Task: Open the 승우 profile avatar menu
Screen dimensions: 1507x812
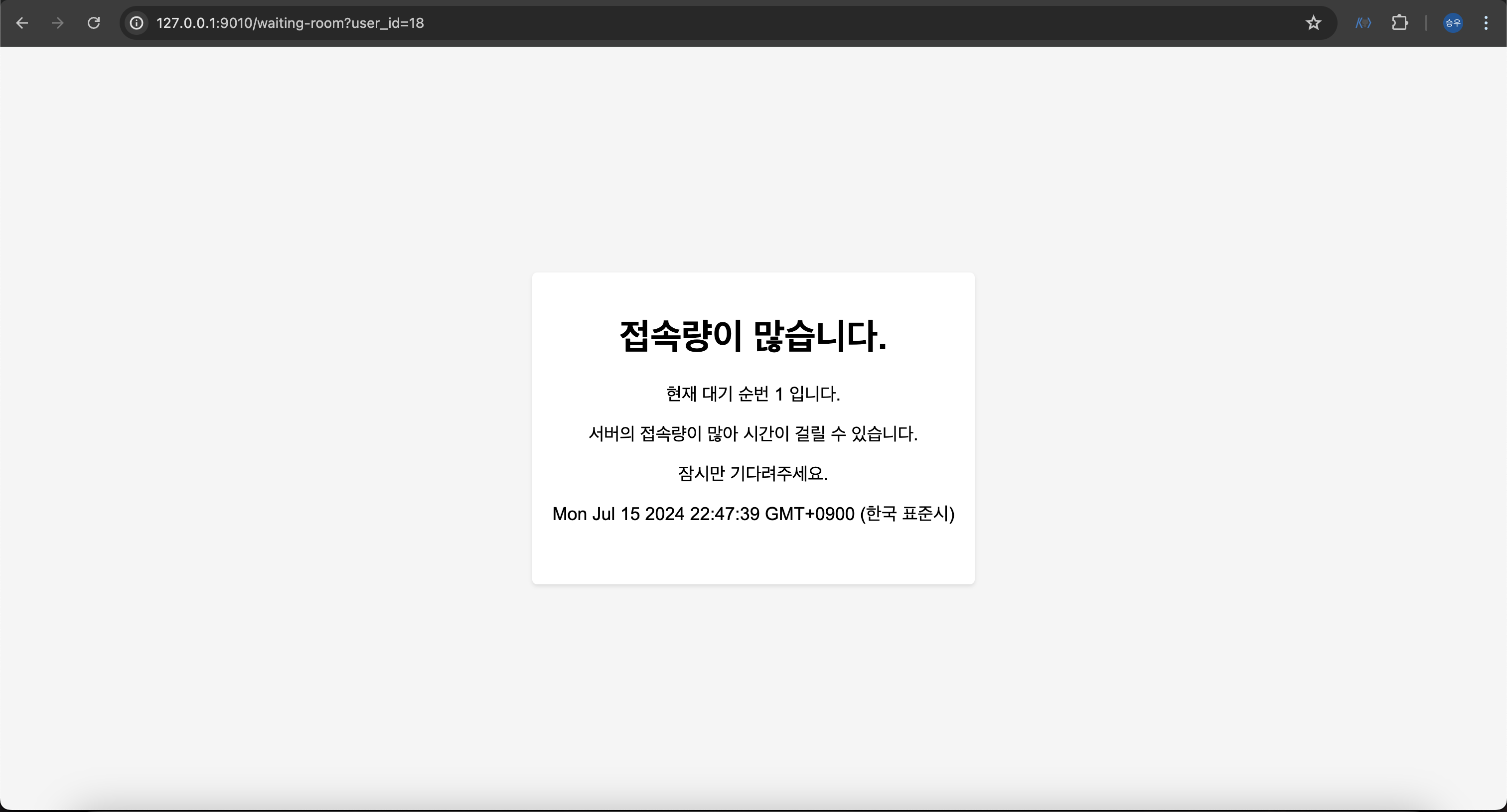Action: tap(1453, 23)
